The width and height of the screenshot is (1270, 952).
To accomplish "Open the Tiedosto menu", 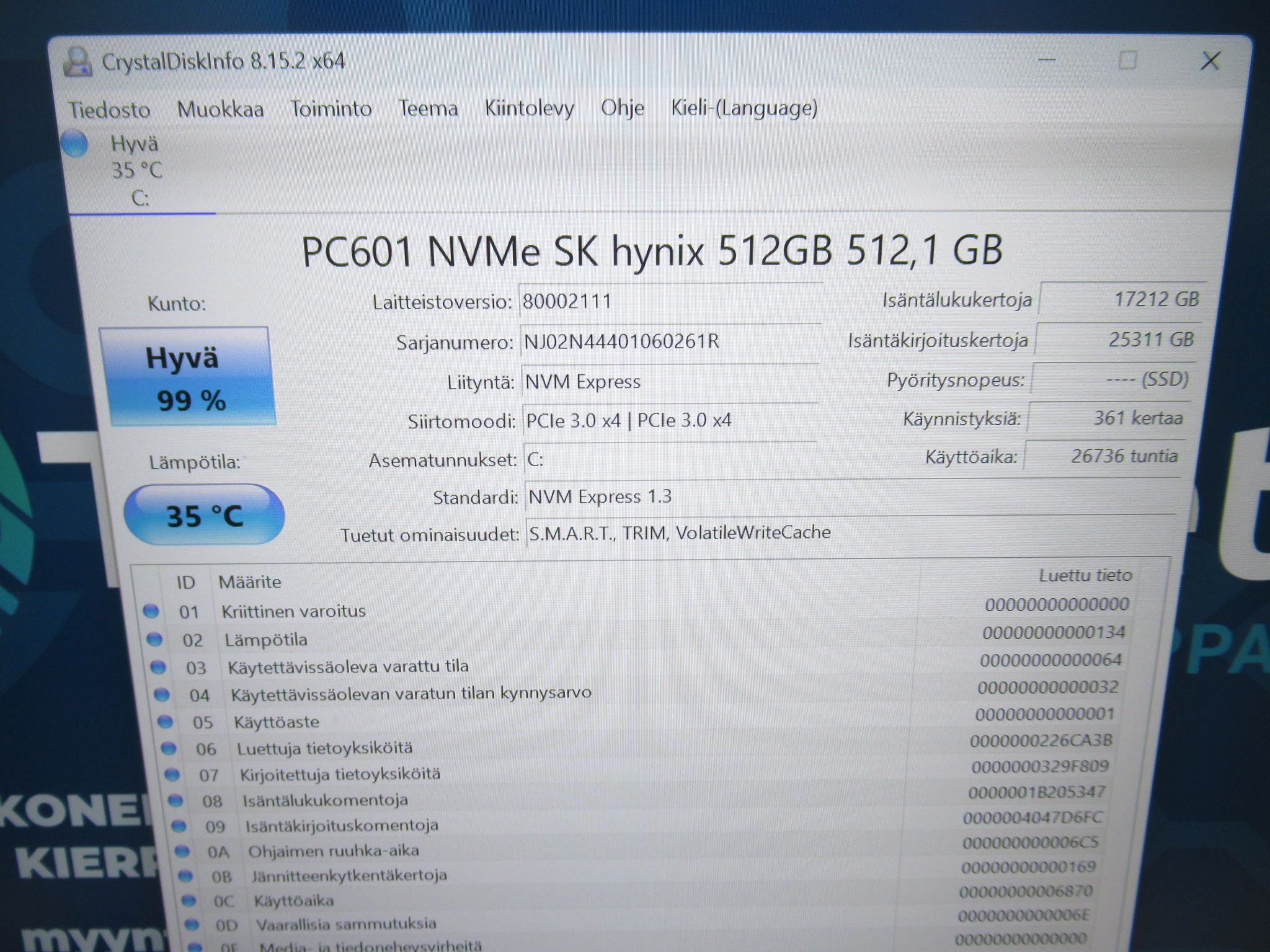I will click(x=109, y=110).
